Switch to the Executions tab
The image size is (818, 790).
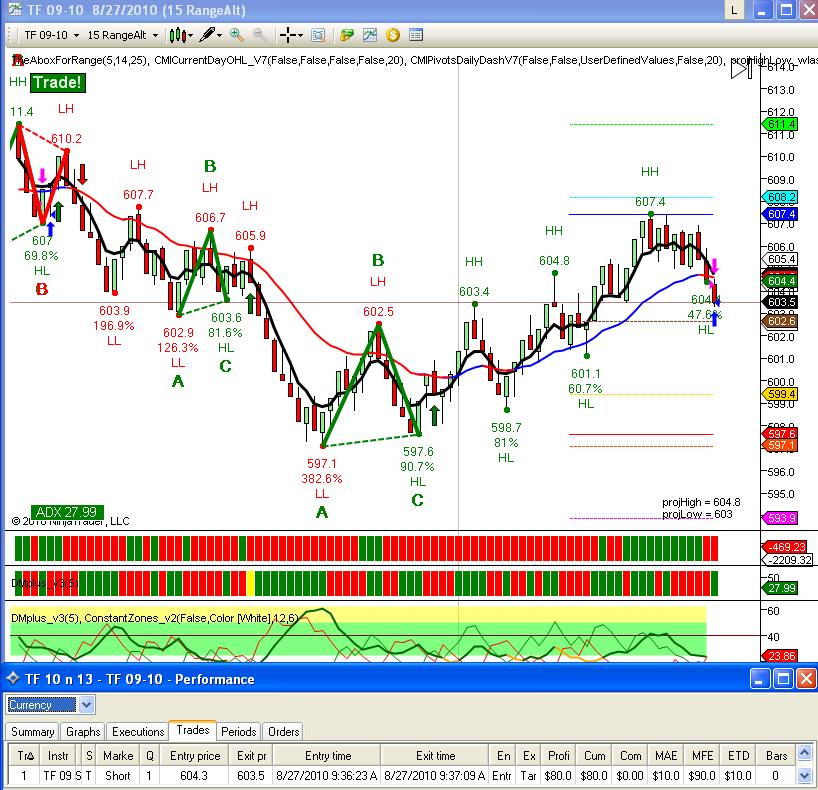pos(138,732)
